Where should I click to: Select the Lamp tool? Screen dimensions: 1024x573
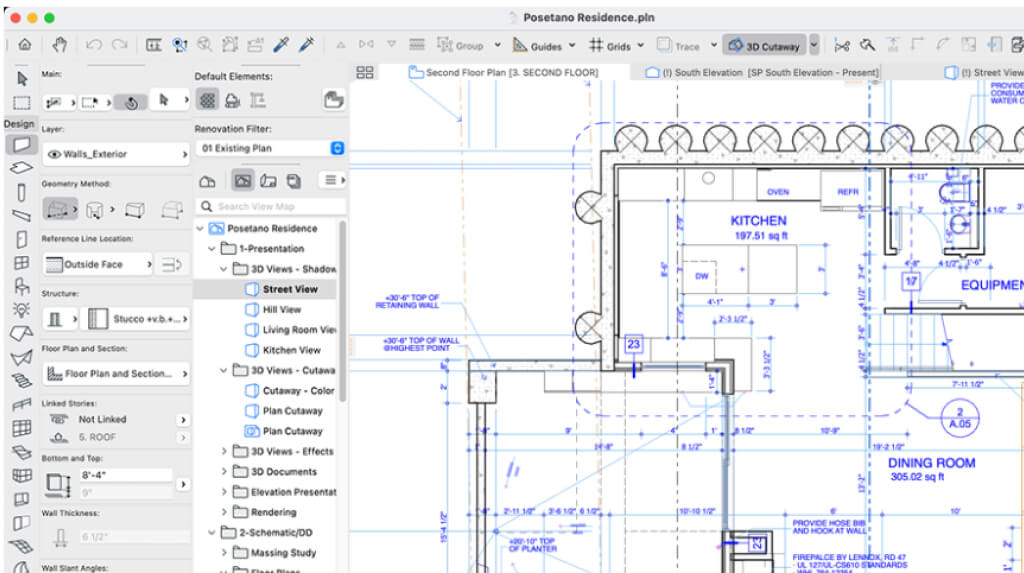(21, 309)
